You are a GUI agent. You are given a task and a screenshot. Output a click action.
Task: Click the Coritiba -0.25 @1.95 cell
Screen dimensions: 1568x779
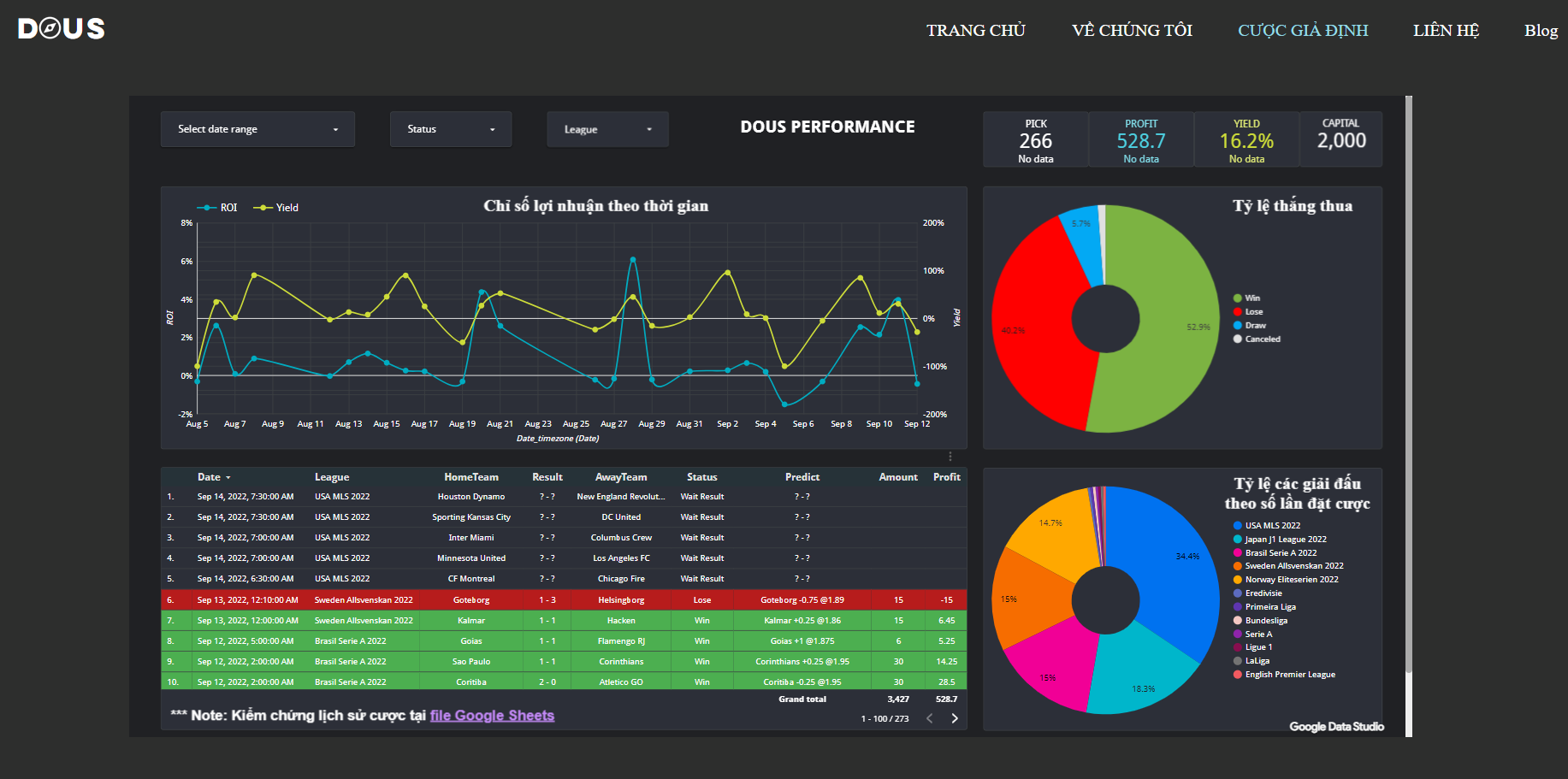tap(802, 682)
